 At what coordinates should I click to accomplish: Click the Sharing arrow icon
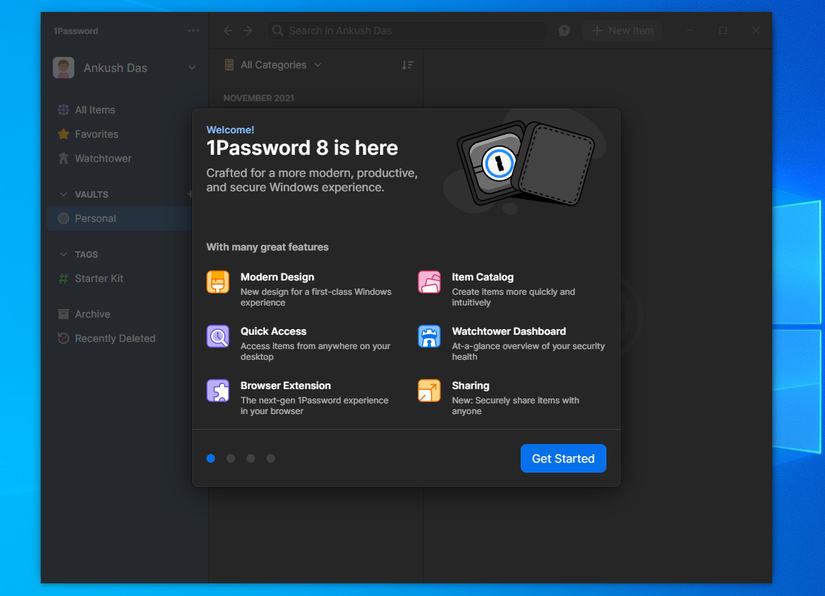pyautogui.click(x=429, y=390)
